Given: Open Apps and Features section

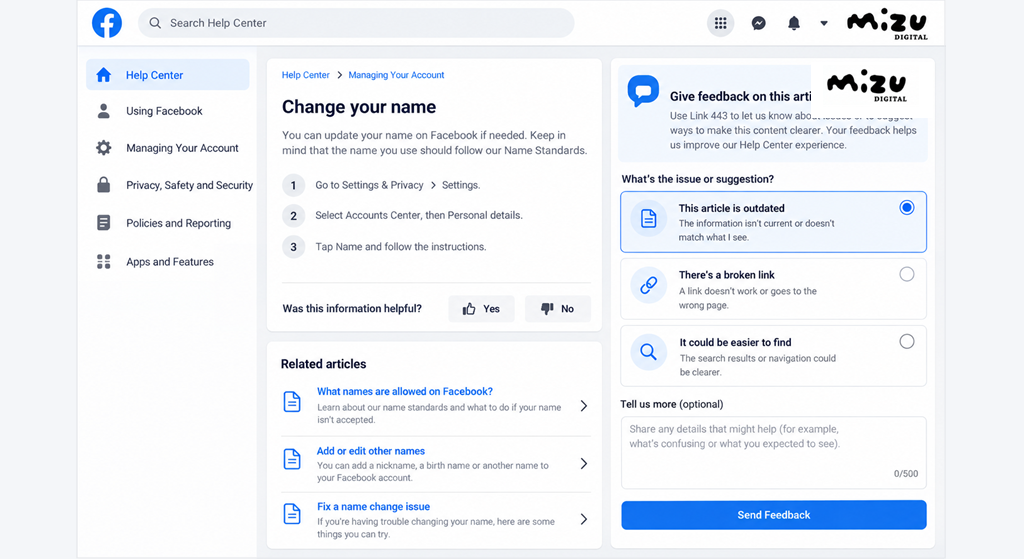Looking at the screenshot, I should click(168, 262).
